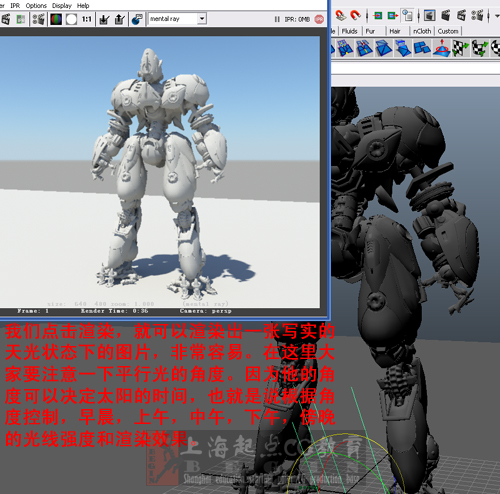Start IPR render from status line
This screenshot has height=494, width=500.
coord(461,15)
